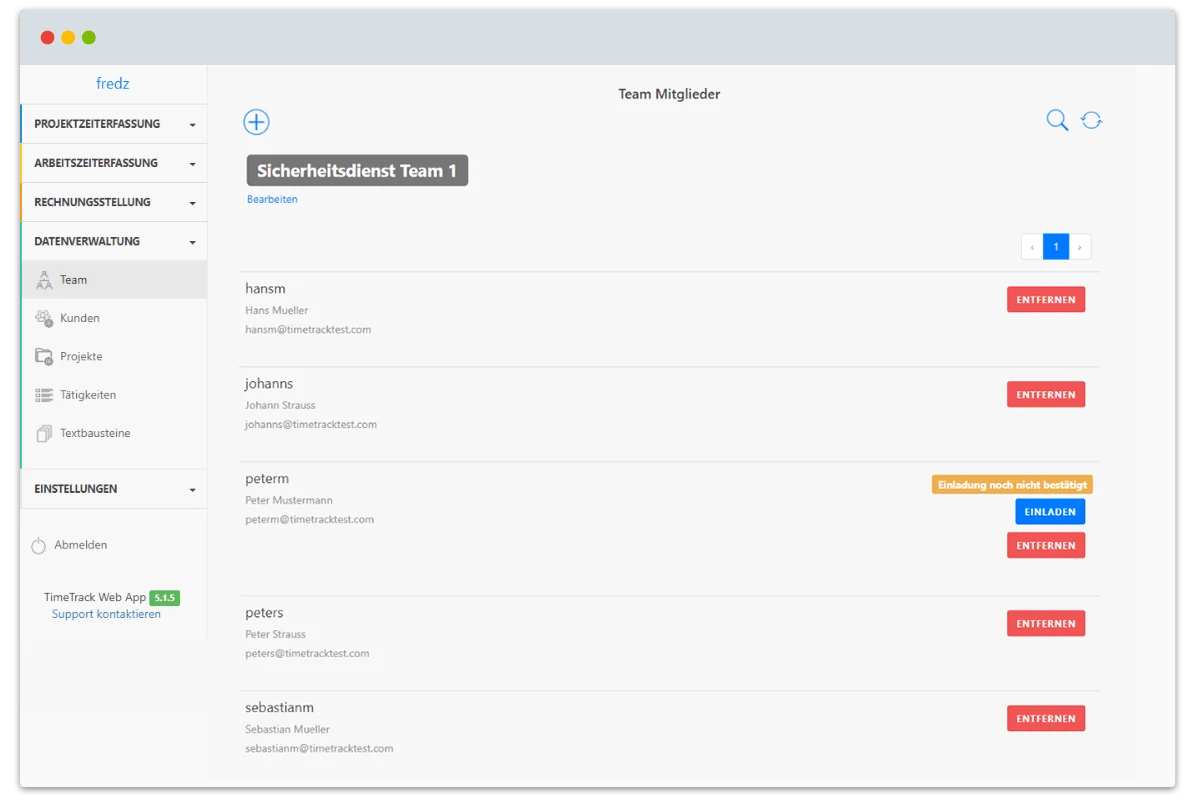Click the Kunden icon in sidebar
This screenshot has height=800, width=1200.
(44, 318)
